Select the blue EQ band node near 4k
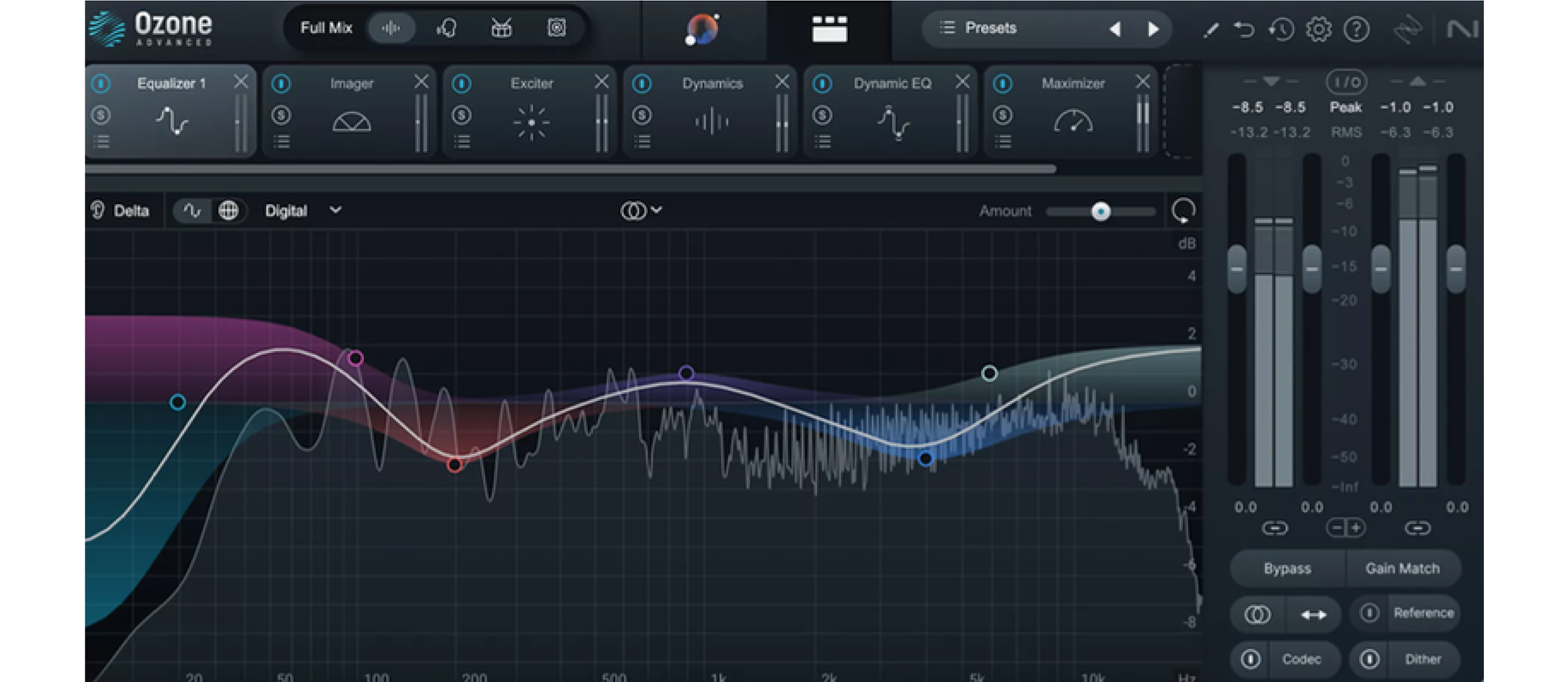Screen dimensions: 1568x682 pos(925,459)
